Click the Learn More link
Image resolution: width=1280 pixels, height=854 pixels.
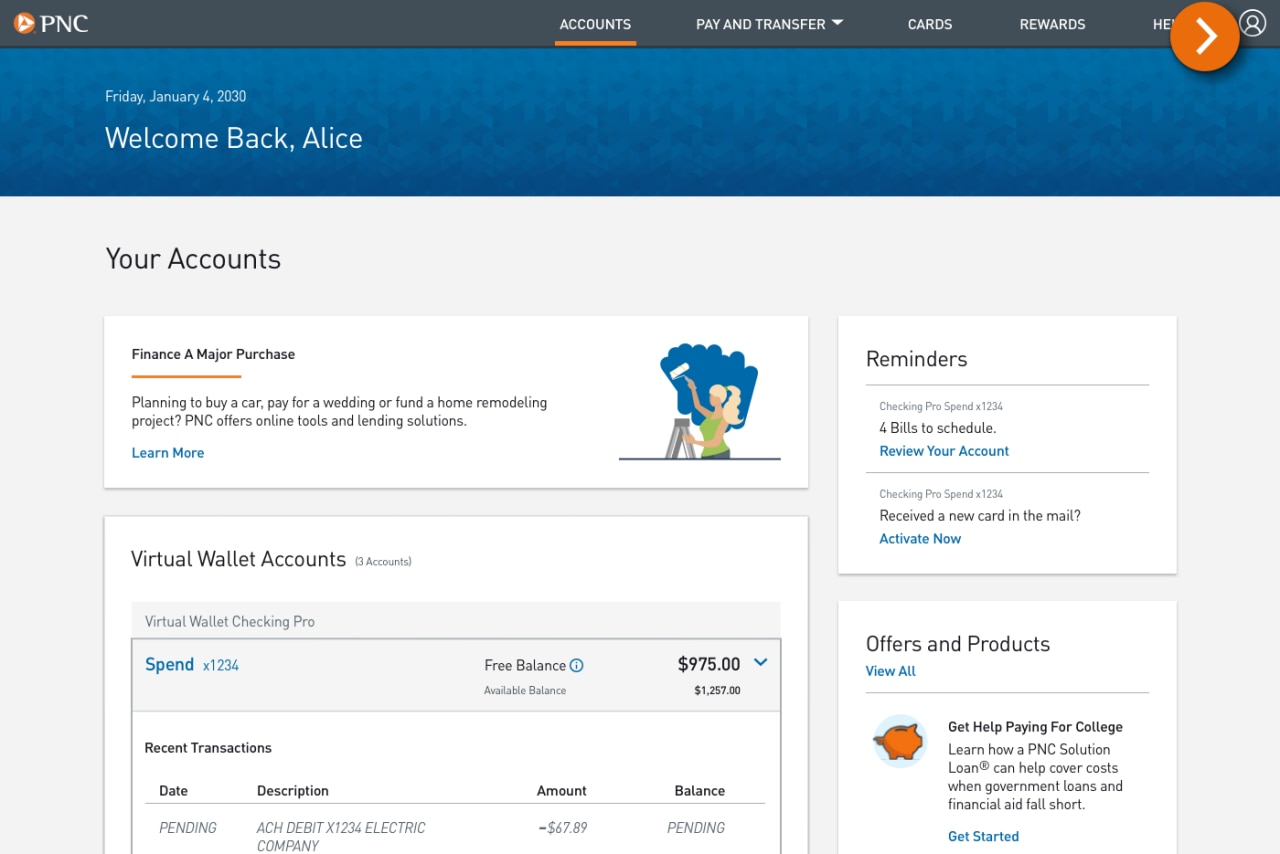click(167, 452)
